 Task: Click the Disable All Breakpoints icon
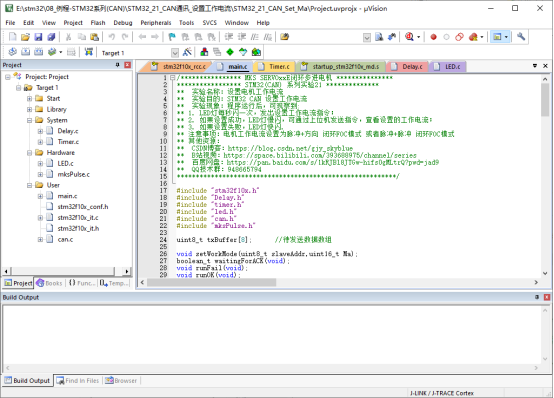[459, 37]
